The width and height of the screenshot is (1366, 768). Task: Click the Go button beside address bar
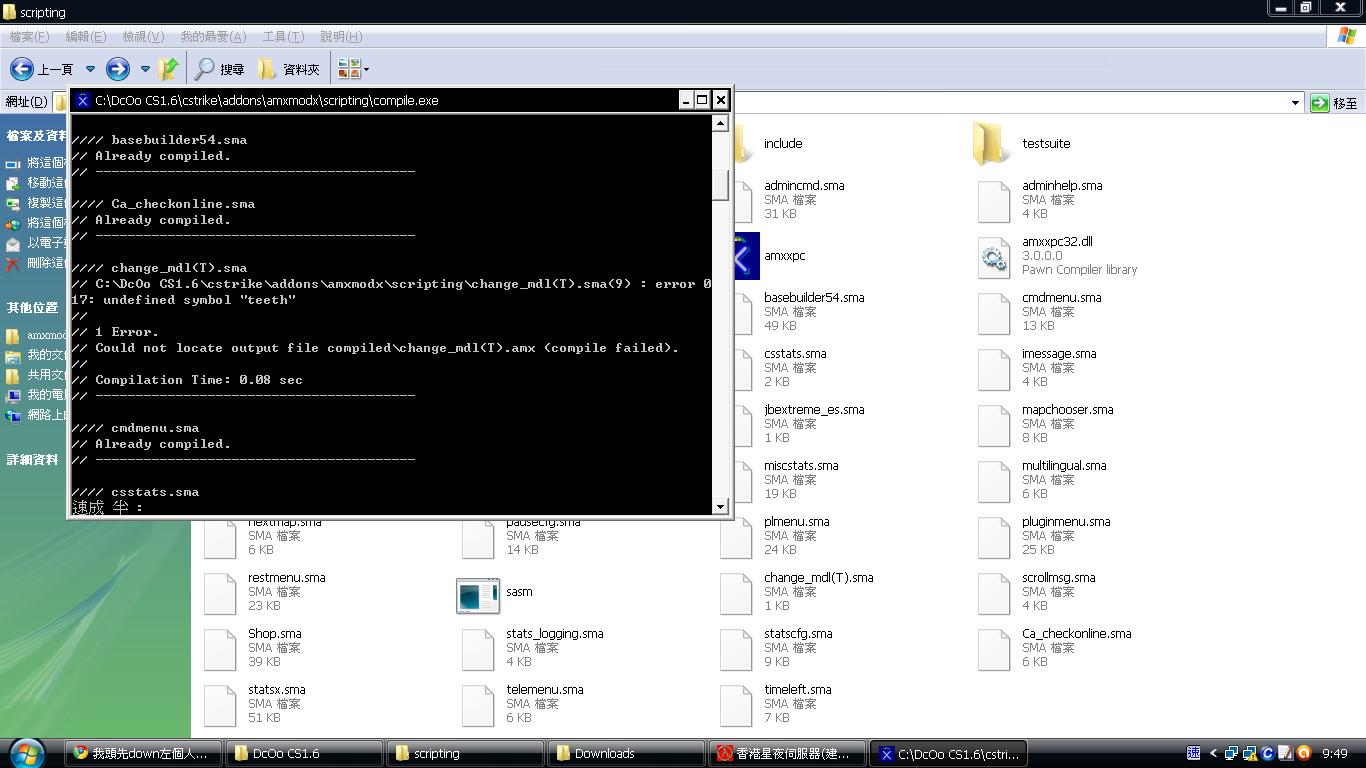click(x=1334, y=102)
